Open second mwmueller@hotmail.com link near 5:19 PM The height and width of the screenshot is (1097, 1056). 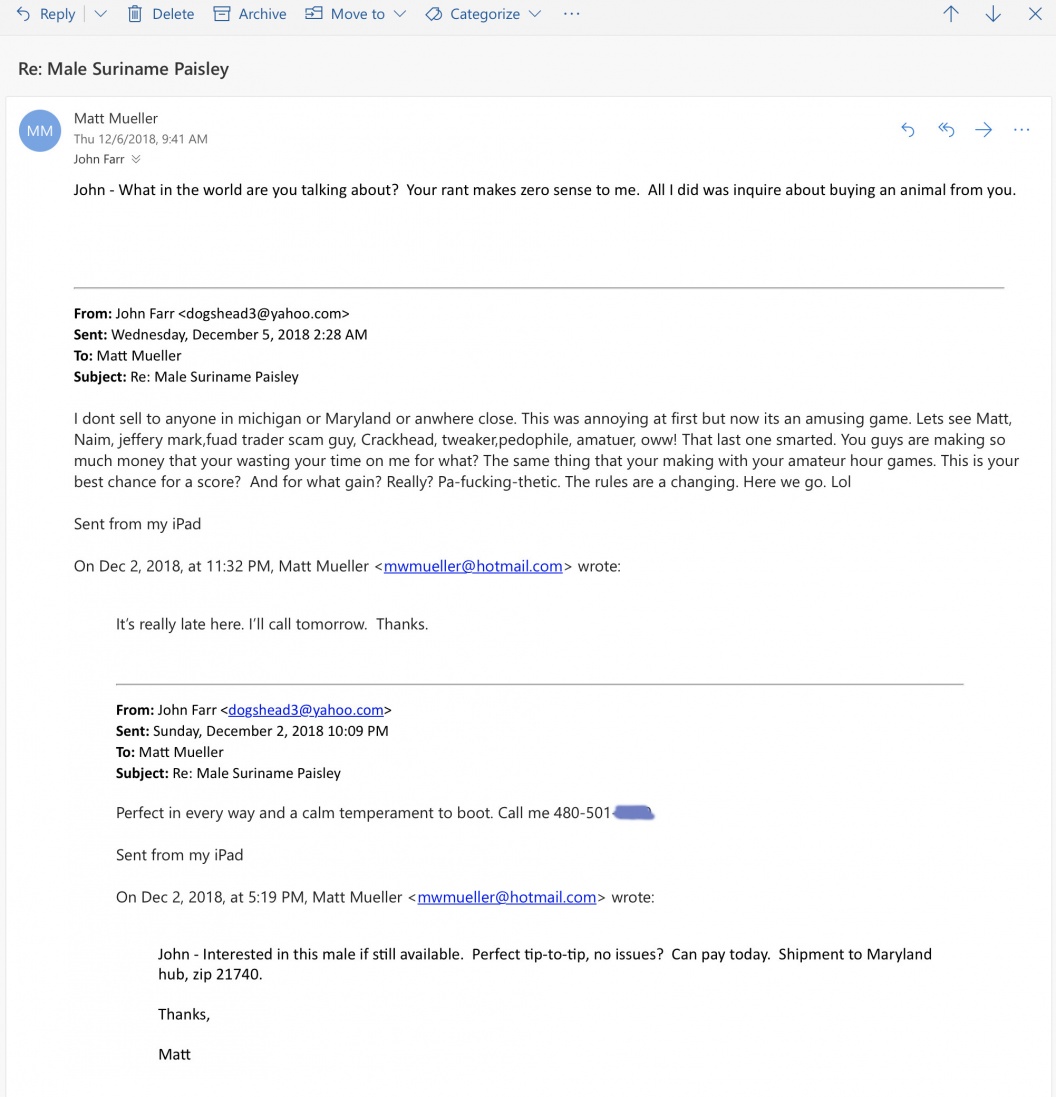507,897
